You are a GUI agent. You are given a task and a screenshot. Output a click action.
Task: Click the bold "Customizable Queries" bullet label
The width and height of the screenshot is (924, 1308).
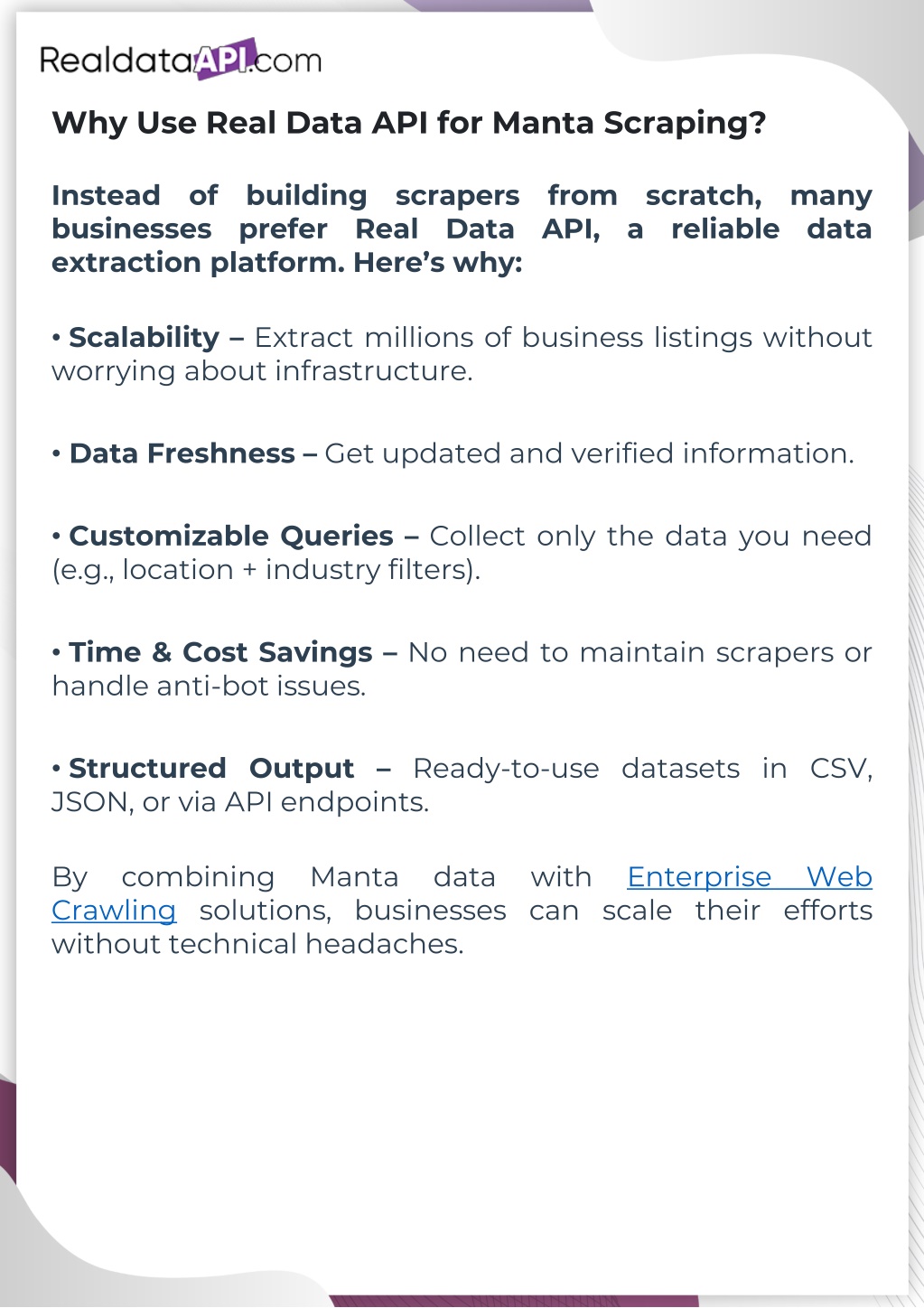tap(230, 537)
